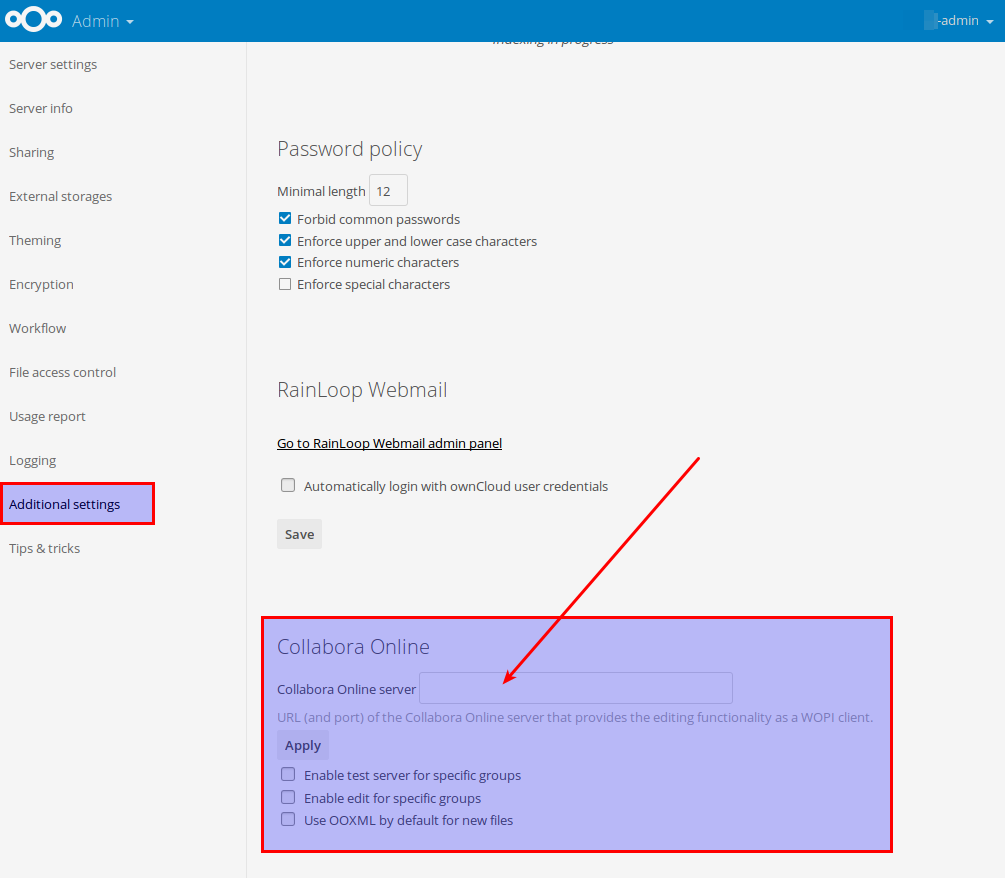Image resolution: width=1005 pixels, height=878 pixels.
Task: Navigate to Theming settings
Action: 35,241
